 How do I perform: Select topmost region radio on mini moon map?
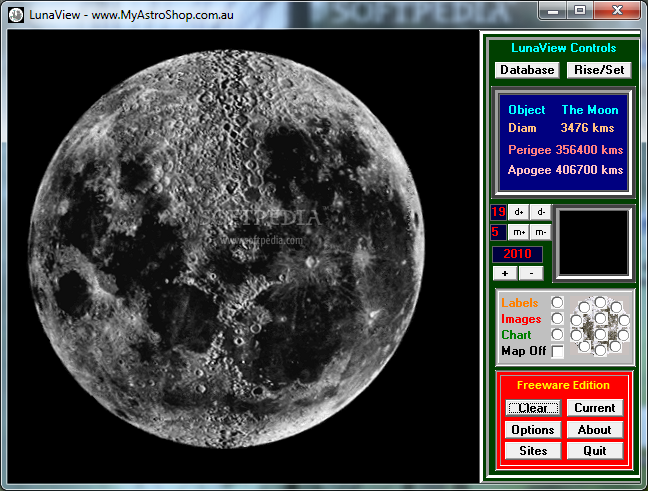pyautogui.click(x=600, y=302)
